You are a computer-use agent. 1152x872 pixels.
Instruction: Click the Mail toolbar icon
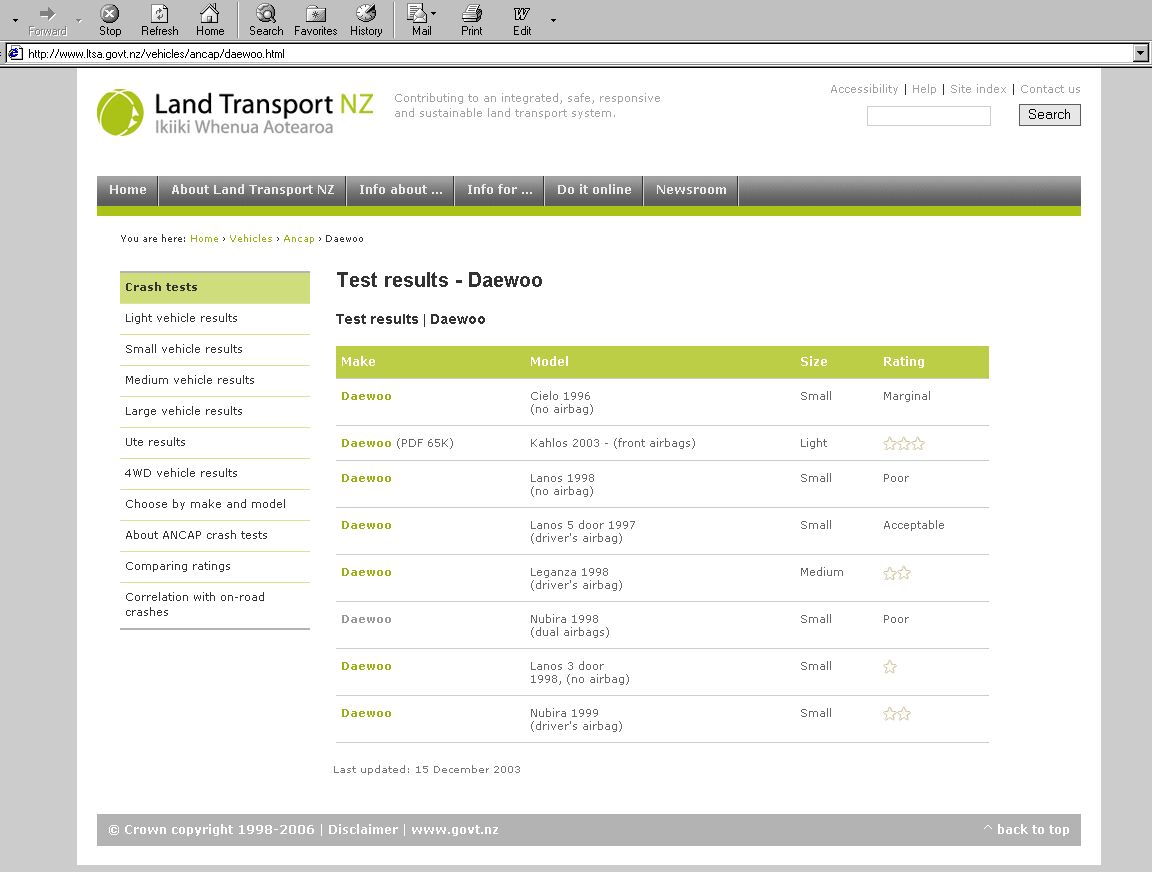pos(419,20)
